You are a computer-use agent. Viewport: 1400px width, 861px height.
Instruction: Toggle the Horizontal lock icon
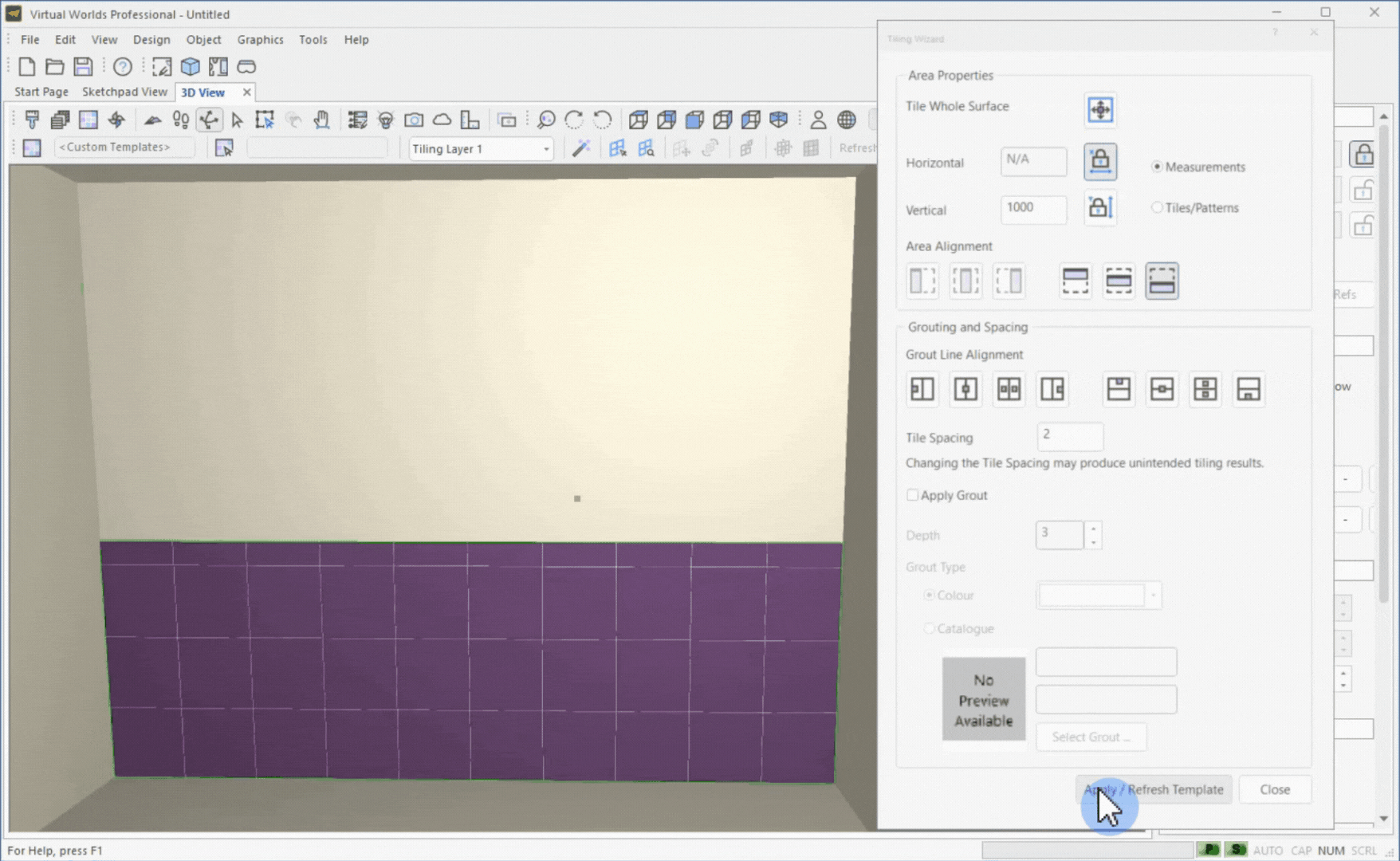click(1100, 161)
